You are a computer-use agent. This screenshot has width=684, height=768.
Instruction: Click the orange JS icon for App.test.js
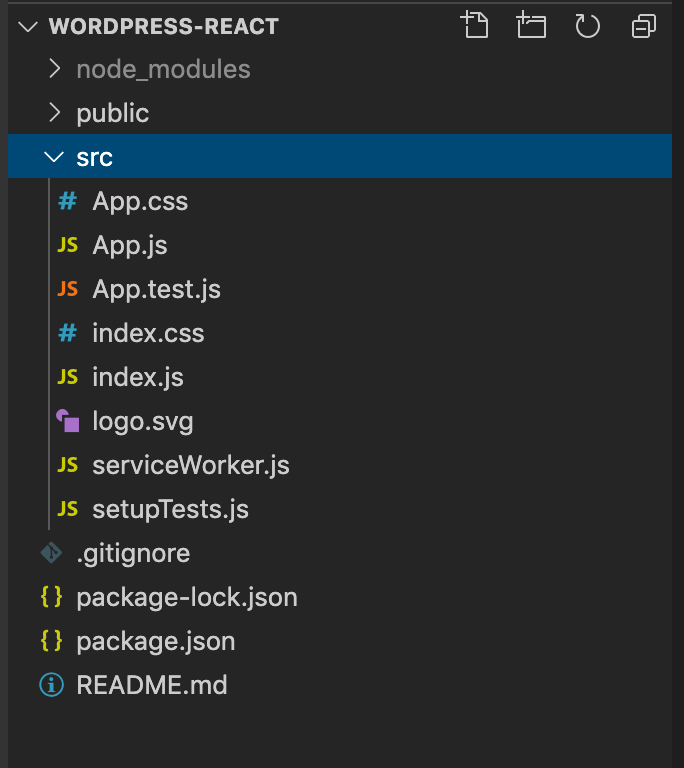(x=67, y=289)
